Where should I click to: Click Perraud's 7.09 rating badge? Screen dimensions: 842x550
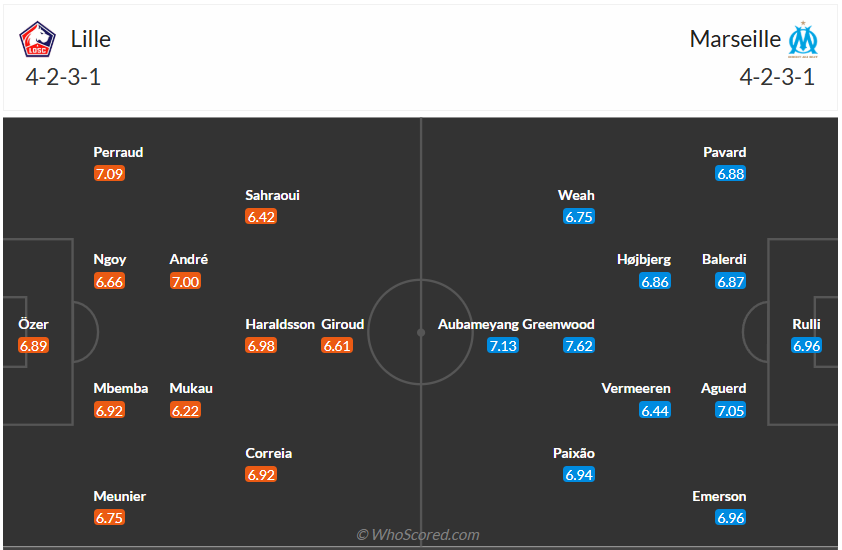109,174
